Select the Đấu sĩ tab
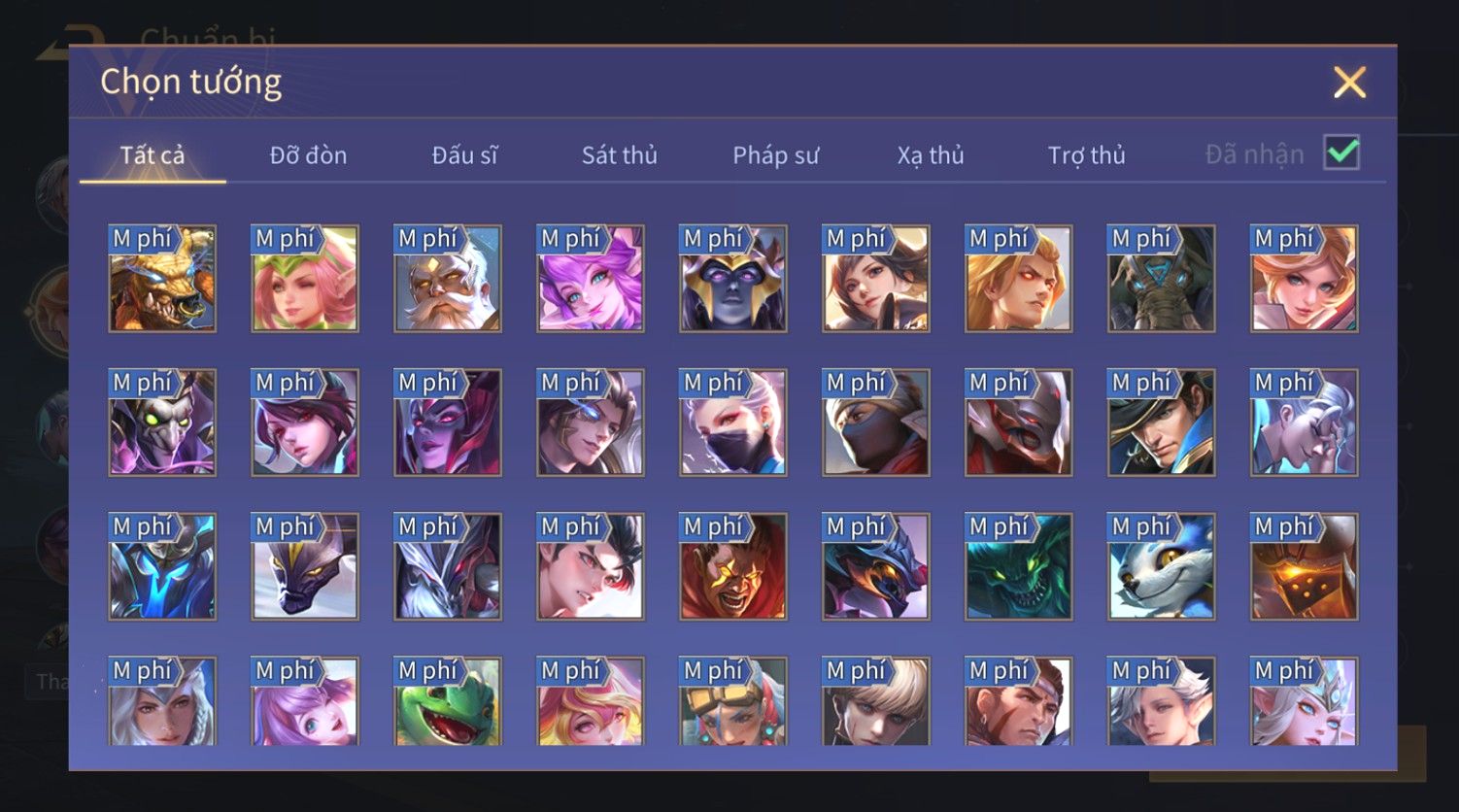The height and width of the screenshot is (812, 1459). pyautogui.click(x=464, y=154)
